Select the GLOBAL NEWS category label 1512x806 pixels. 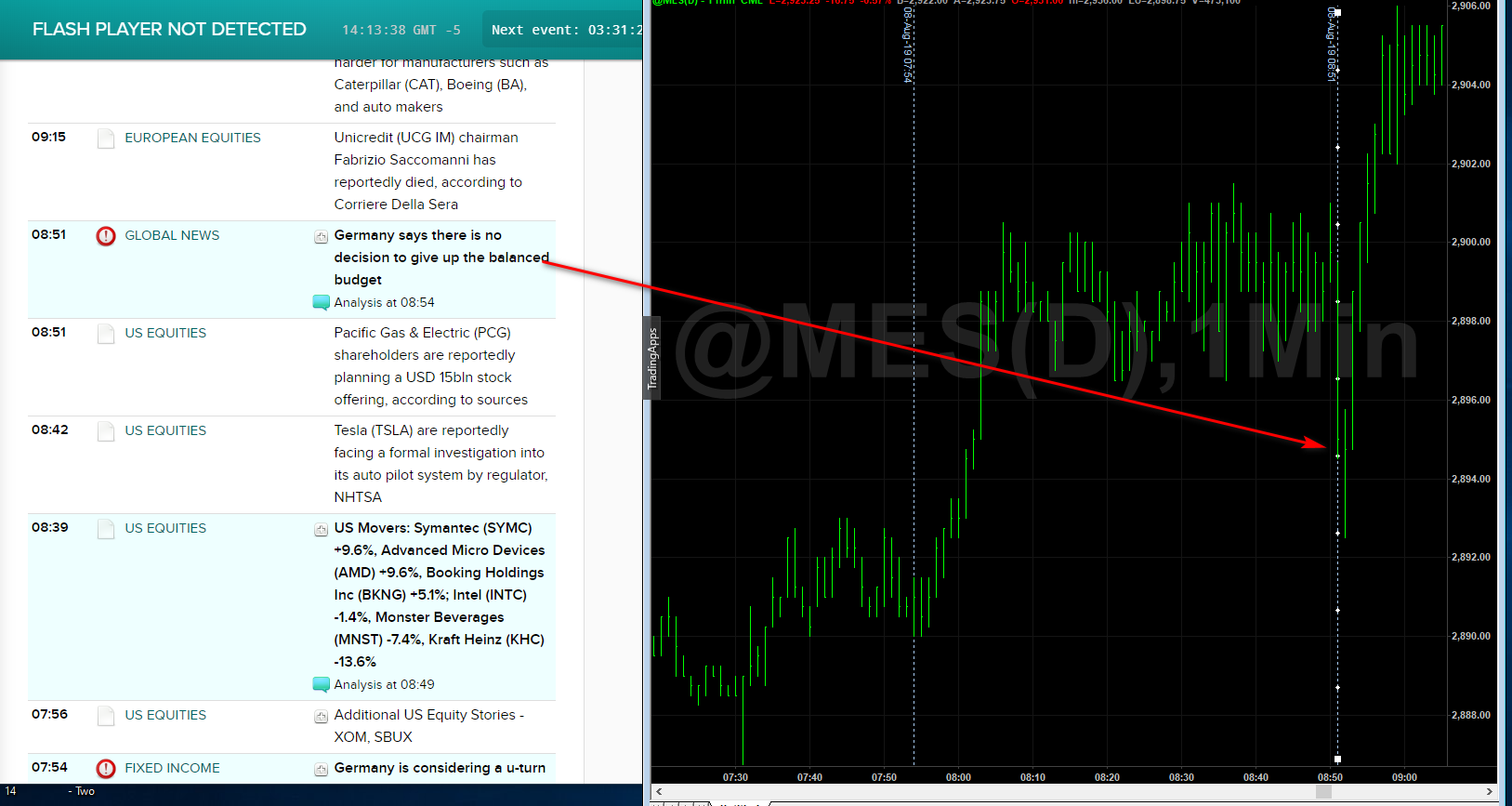[x=172, y=235]
